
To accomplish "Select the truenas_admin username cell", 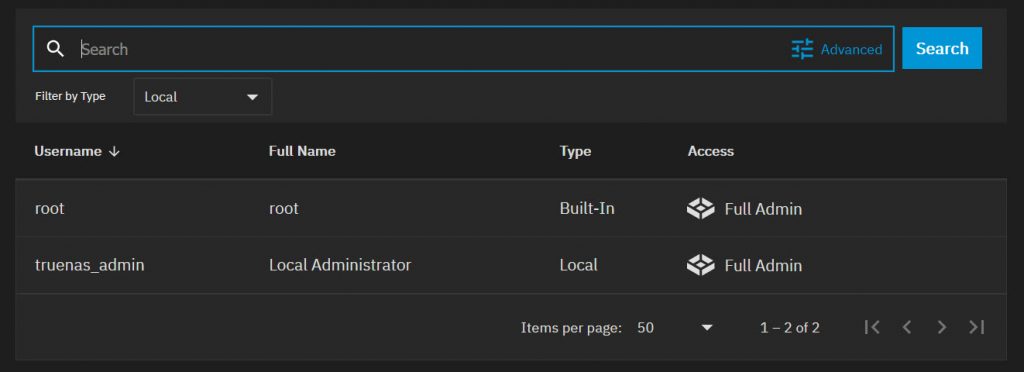I will (x=89, y=266).
